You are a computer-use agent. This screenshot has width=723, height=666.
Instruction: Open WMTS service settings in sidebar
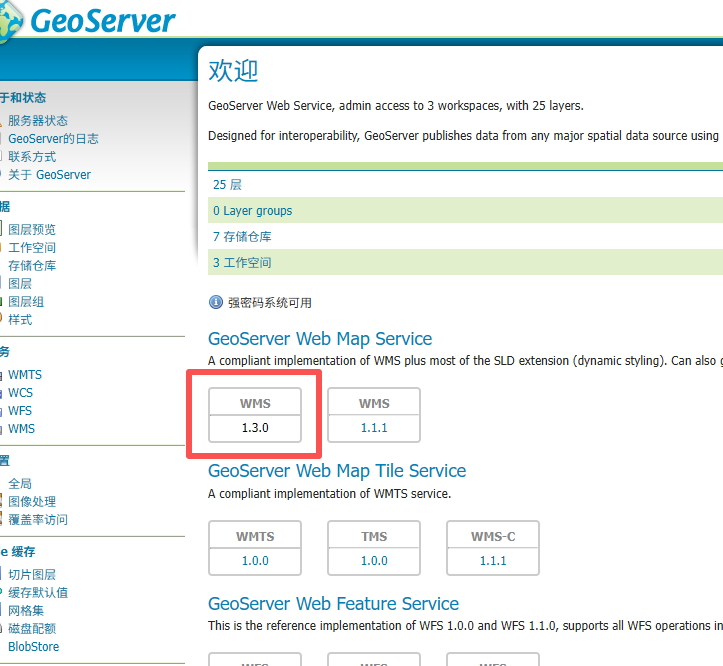[25, 375]
